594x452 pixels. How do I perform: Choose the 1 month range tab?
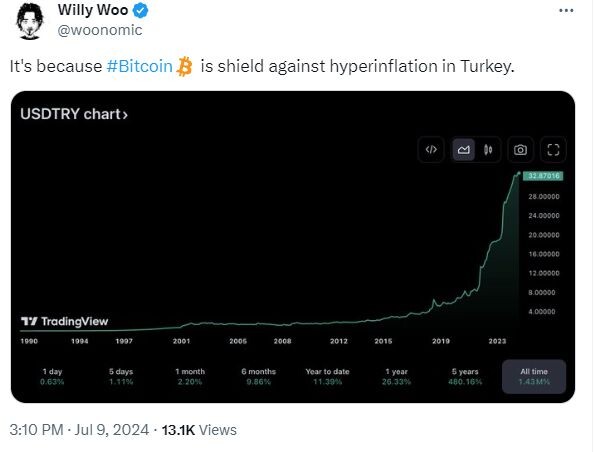(x=190, y=376)
